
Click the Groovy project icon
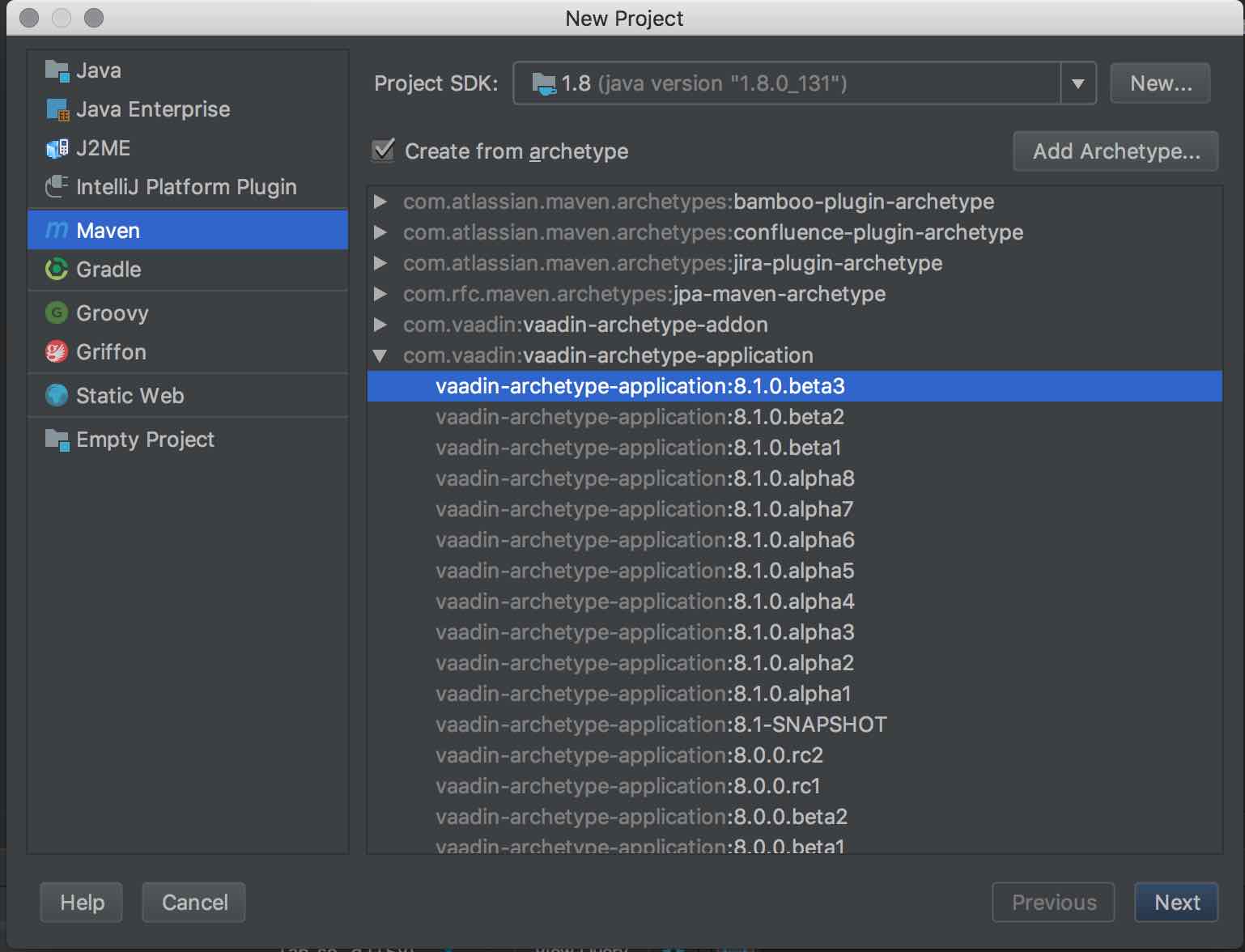coord(56,313)
